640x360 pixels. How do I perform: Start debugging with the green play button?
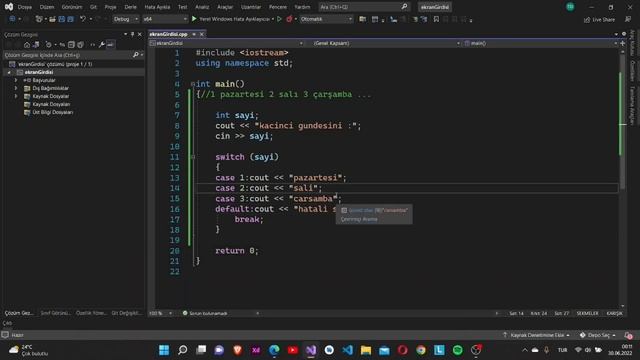[x=194, y=19]
